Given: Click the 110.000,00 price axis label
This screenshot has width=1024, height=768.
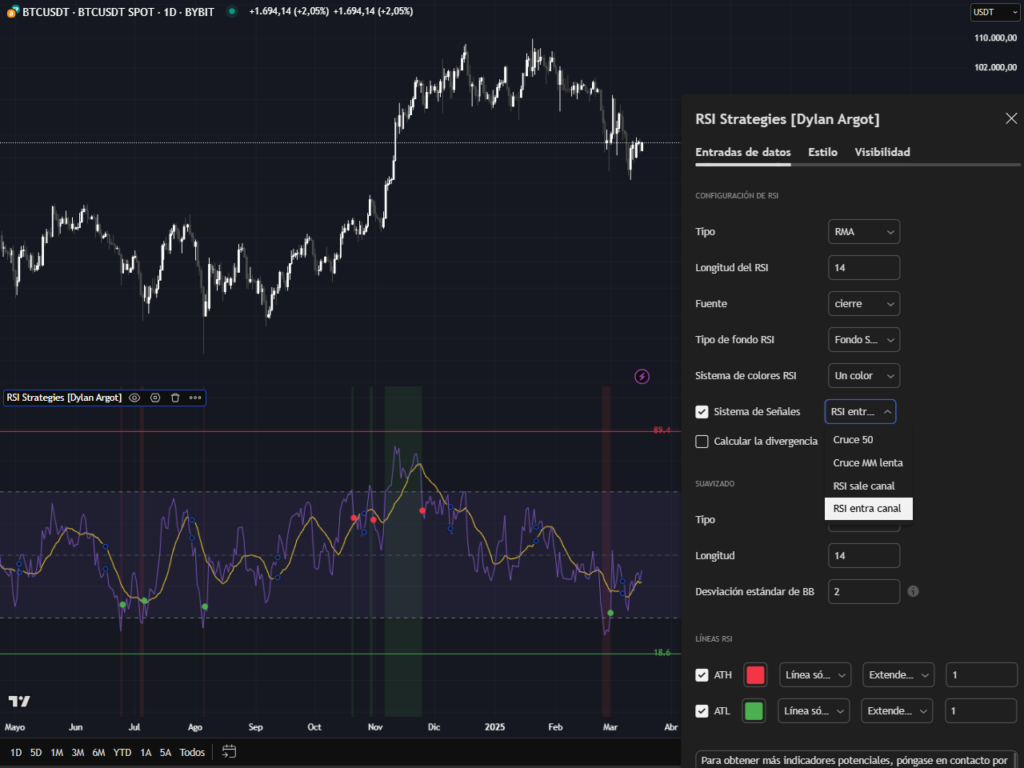Looking at the screenshot, I should 995,38.
